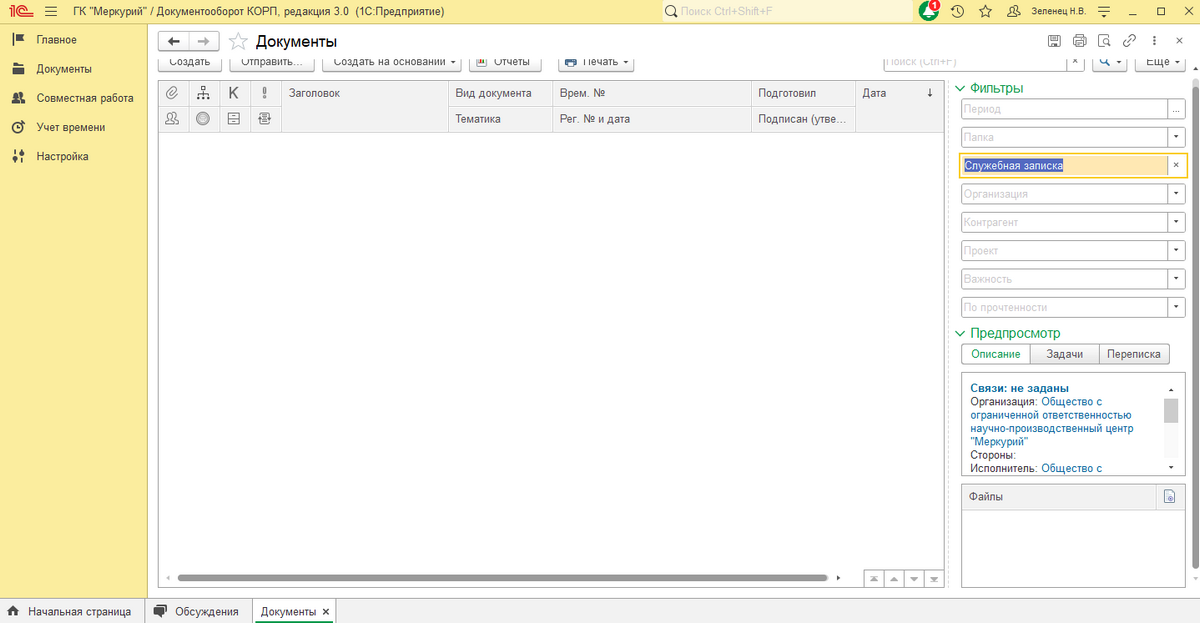Collapse the Фильтры section
1200x623 pixels.
point(961,88)
